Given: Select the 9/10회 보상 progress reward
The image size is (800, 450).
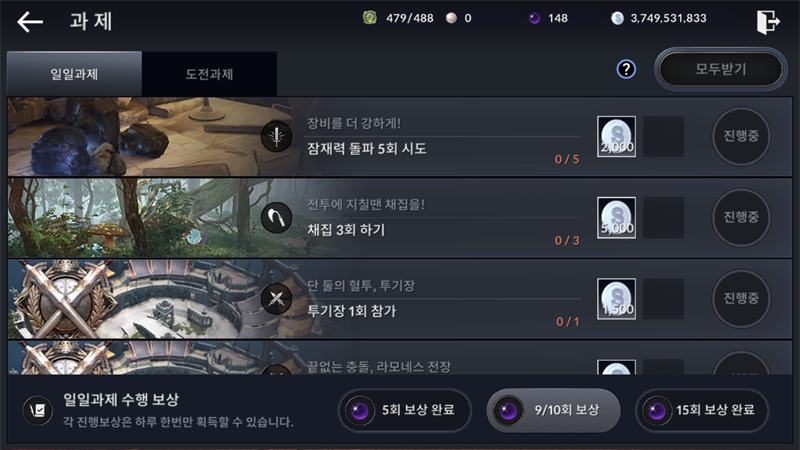Looking at the screenshot, I should (554, 410).
